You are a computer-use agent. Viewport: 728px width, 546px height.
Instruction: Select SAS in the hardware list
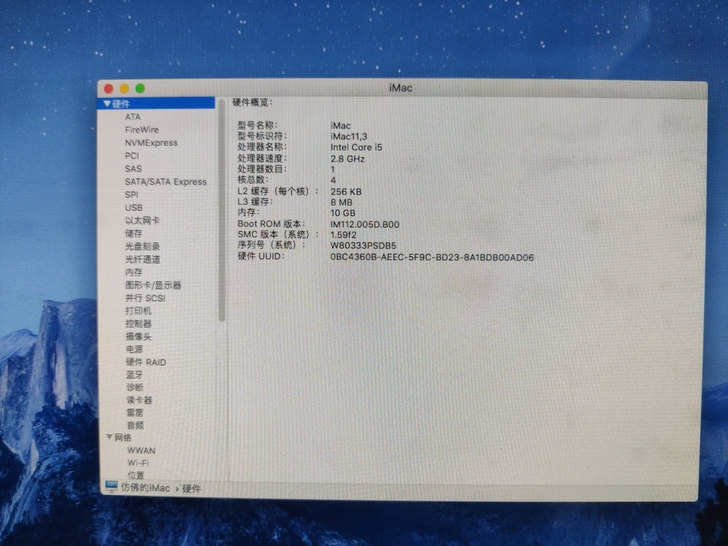pyautogui.click(x=133, y=169)
